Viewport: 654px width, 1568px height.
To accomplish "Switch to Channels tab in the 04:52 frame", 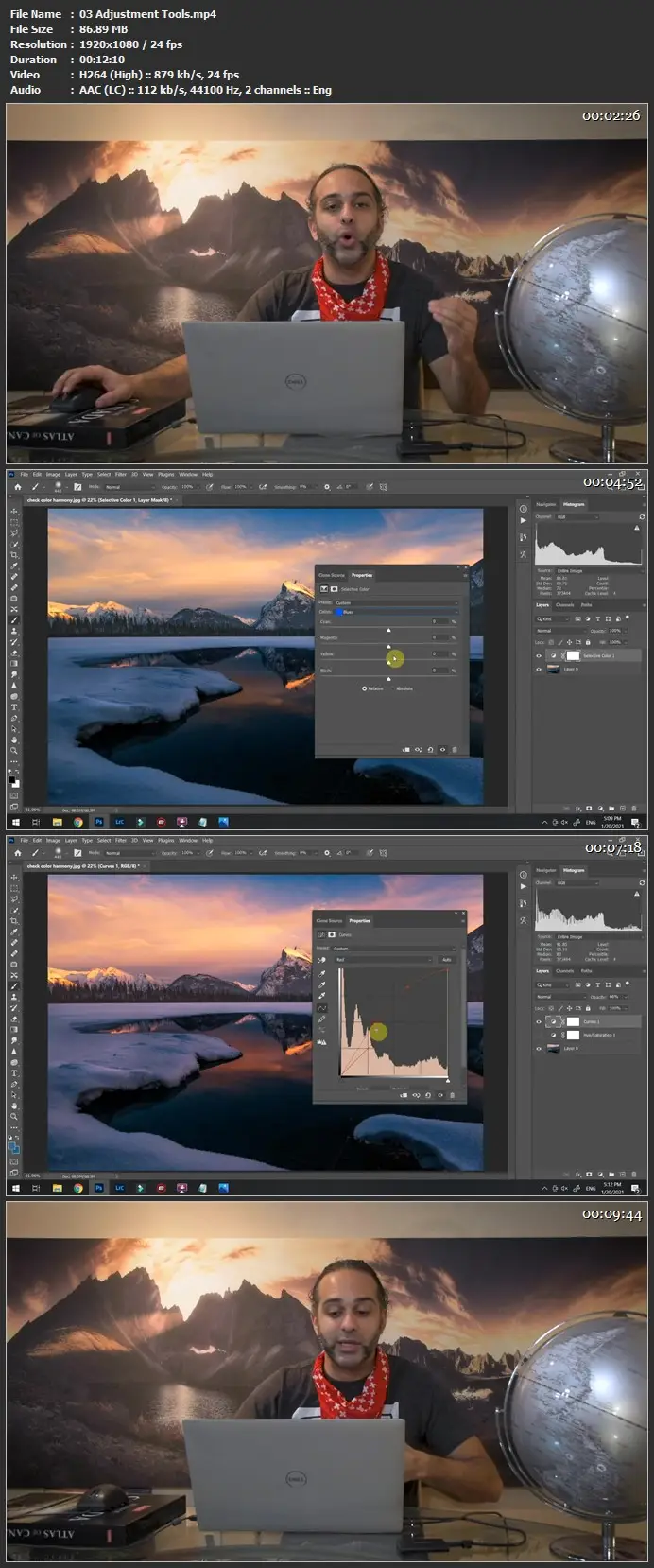I will [x=564, y=605].
